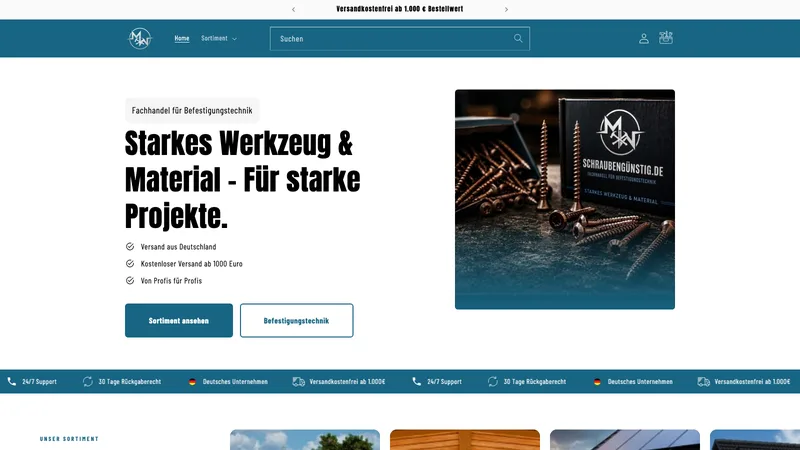Viewport: 800px width, 450px height.
Task: Click the site logo in the header
Action: 140,38
